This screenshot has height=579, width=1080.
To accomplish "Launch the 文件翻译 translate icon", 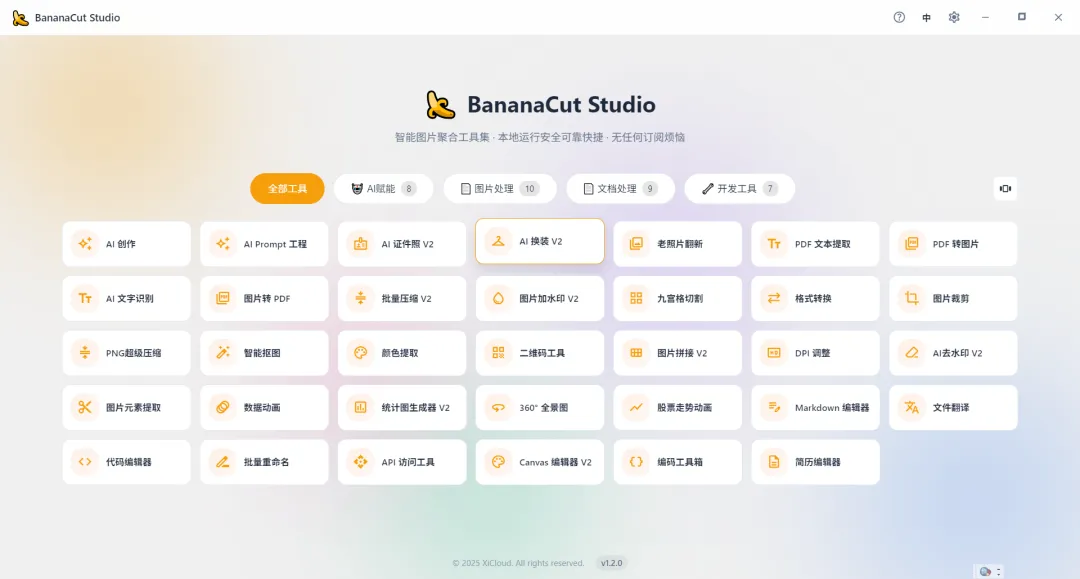I will [x=911, y=408].
